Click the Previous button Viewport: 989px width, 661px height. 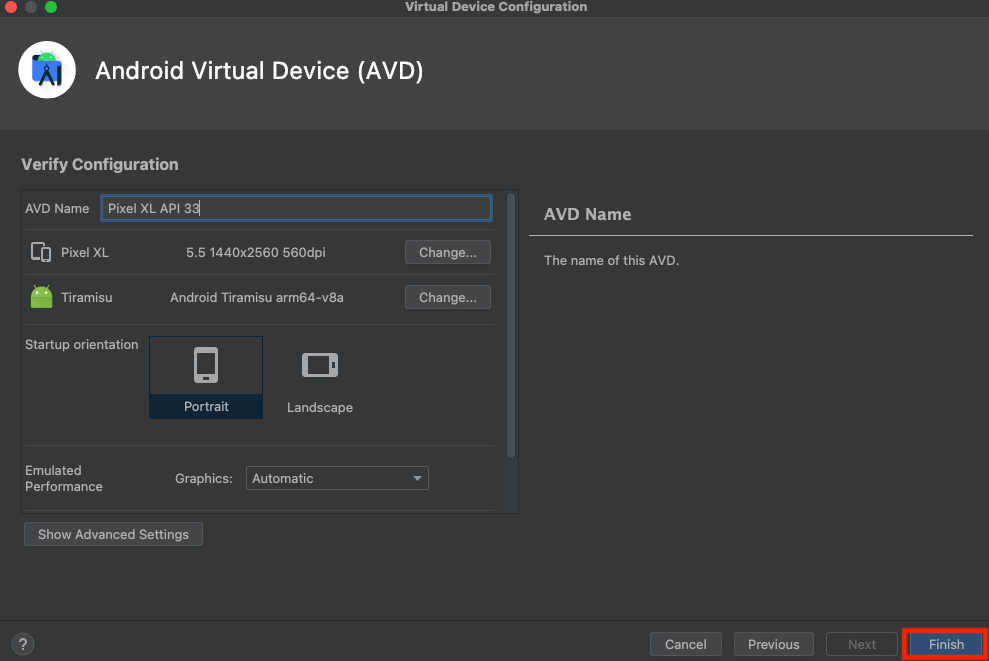click(x=773, y=644)
